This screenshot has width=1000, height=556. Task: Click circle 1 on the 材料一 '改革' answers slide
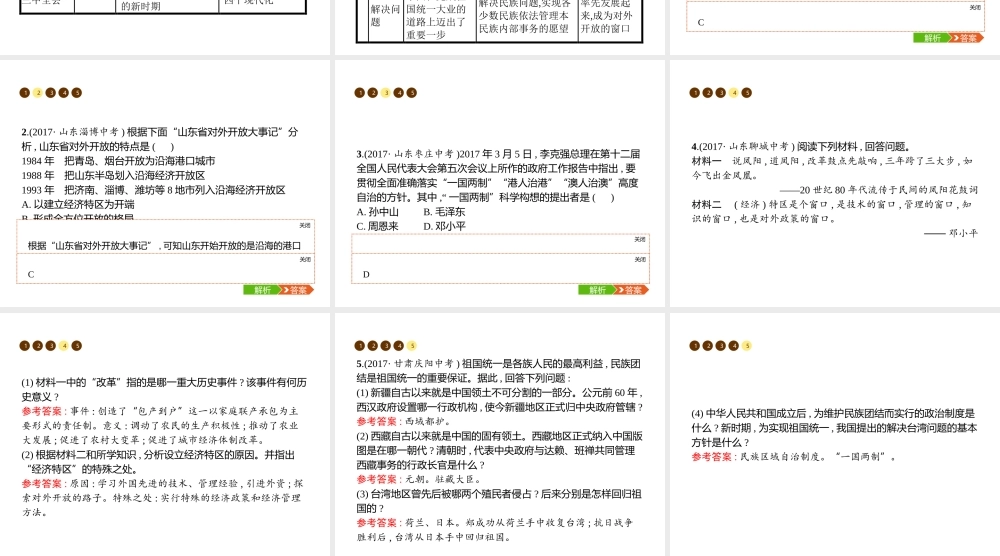click(x=25, y=346)
